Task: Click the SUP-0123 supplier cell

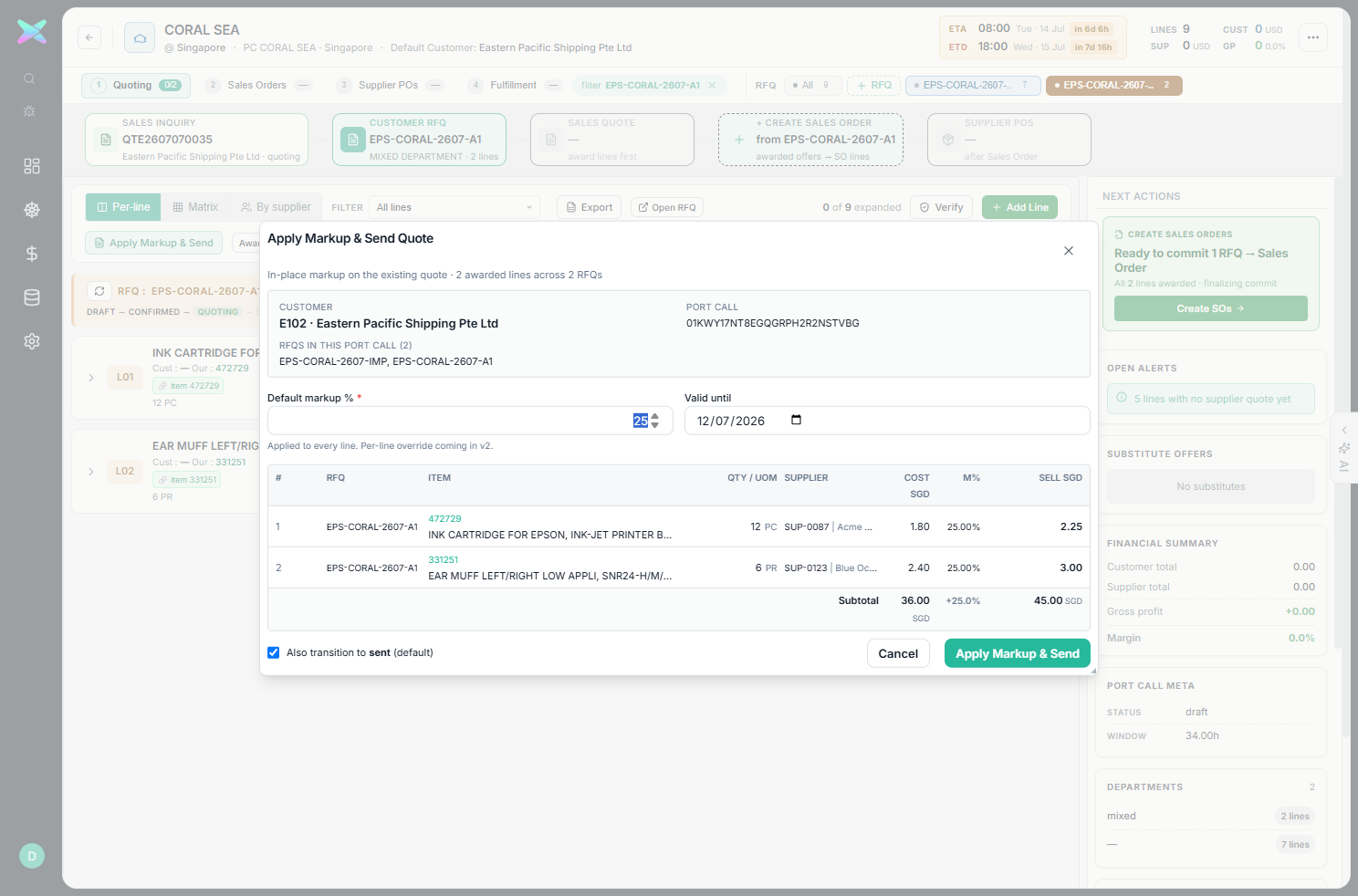Action: 830,568
